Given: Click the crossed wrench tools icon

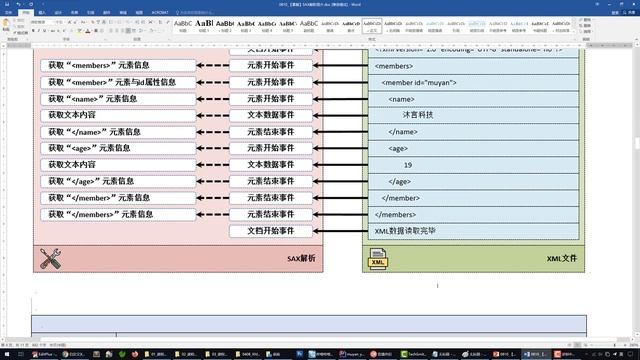Looking at the screenshot, I should pos(51,258).
